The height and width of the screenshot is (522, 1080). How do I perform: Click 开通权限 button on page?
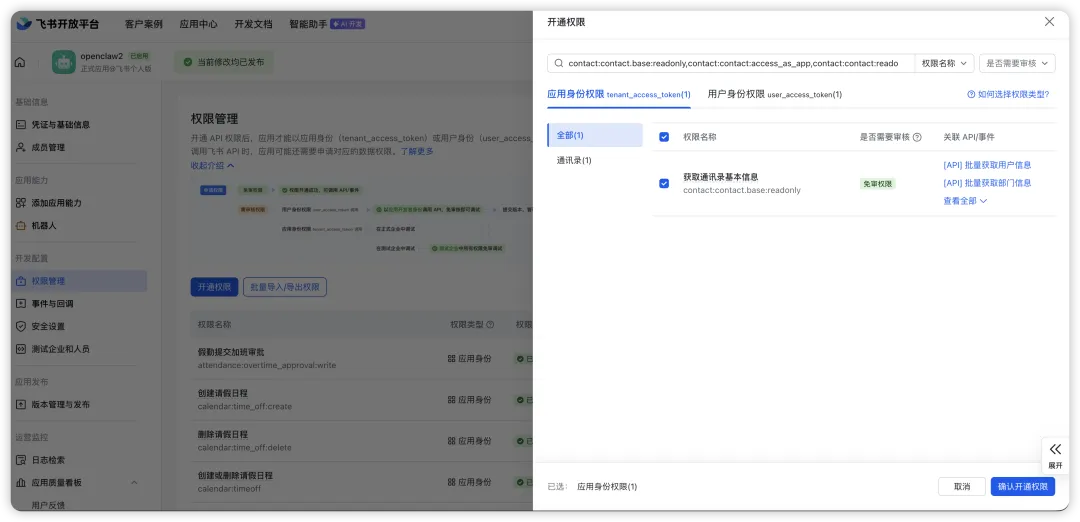(x=214, y=287)
